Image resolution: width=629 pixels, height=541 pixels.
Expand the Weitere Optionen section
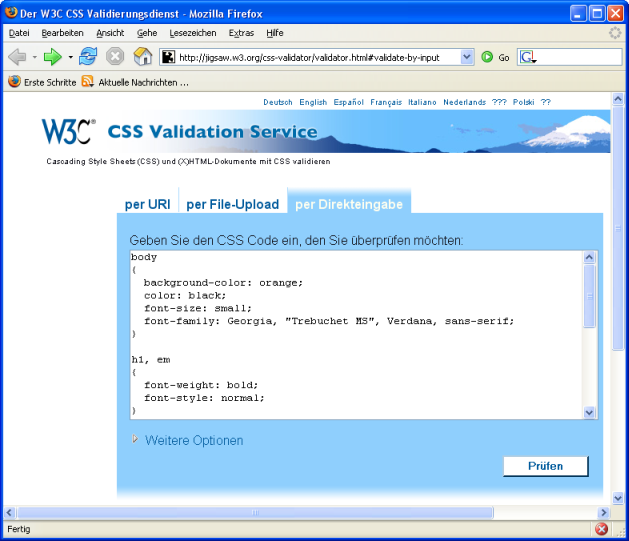(188, 440)
